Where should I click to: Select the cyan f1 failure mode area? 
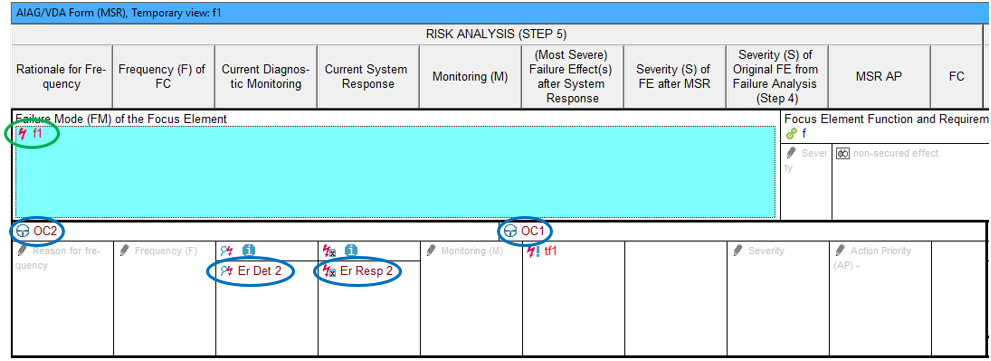(395, 171)
